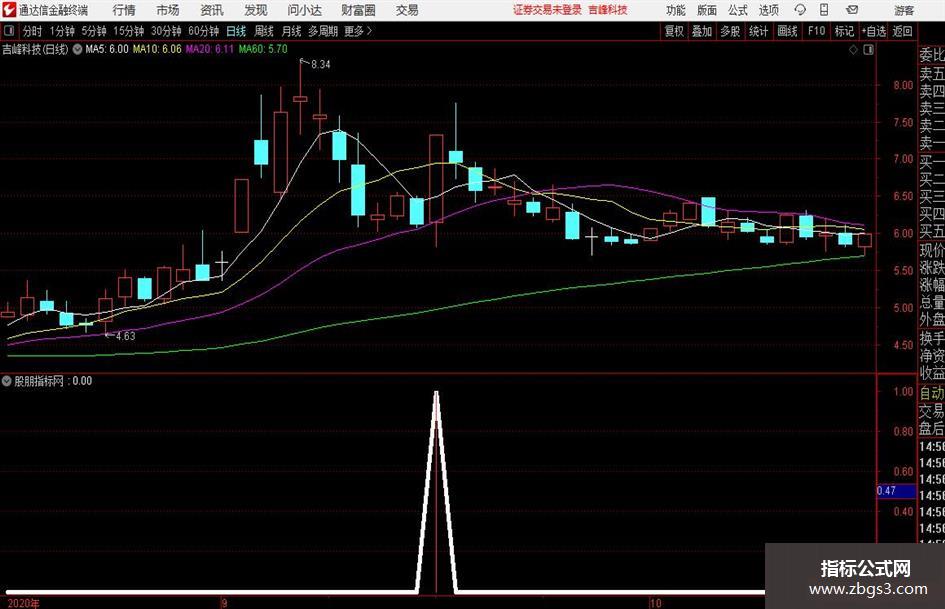Image resolution: width=945 pixels, height=609 pixels.
Task: Click the 多股 multi-stock button
Action: click(x=730, y=31)
